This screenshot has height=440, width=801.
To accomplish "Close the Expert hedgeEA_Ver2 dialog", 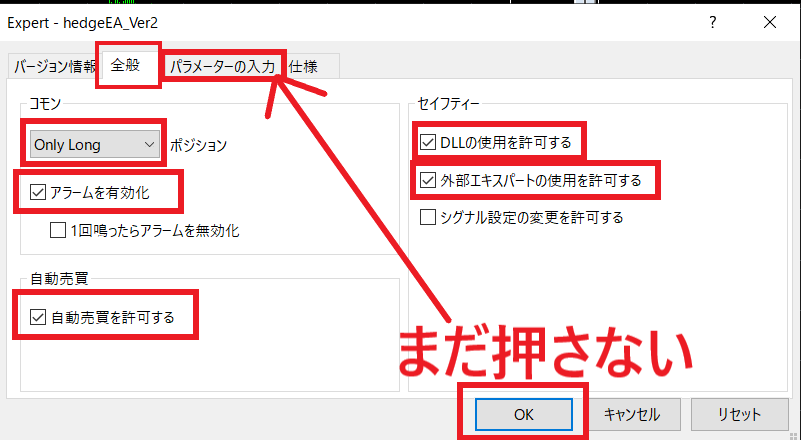I will (770, 22).
